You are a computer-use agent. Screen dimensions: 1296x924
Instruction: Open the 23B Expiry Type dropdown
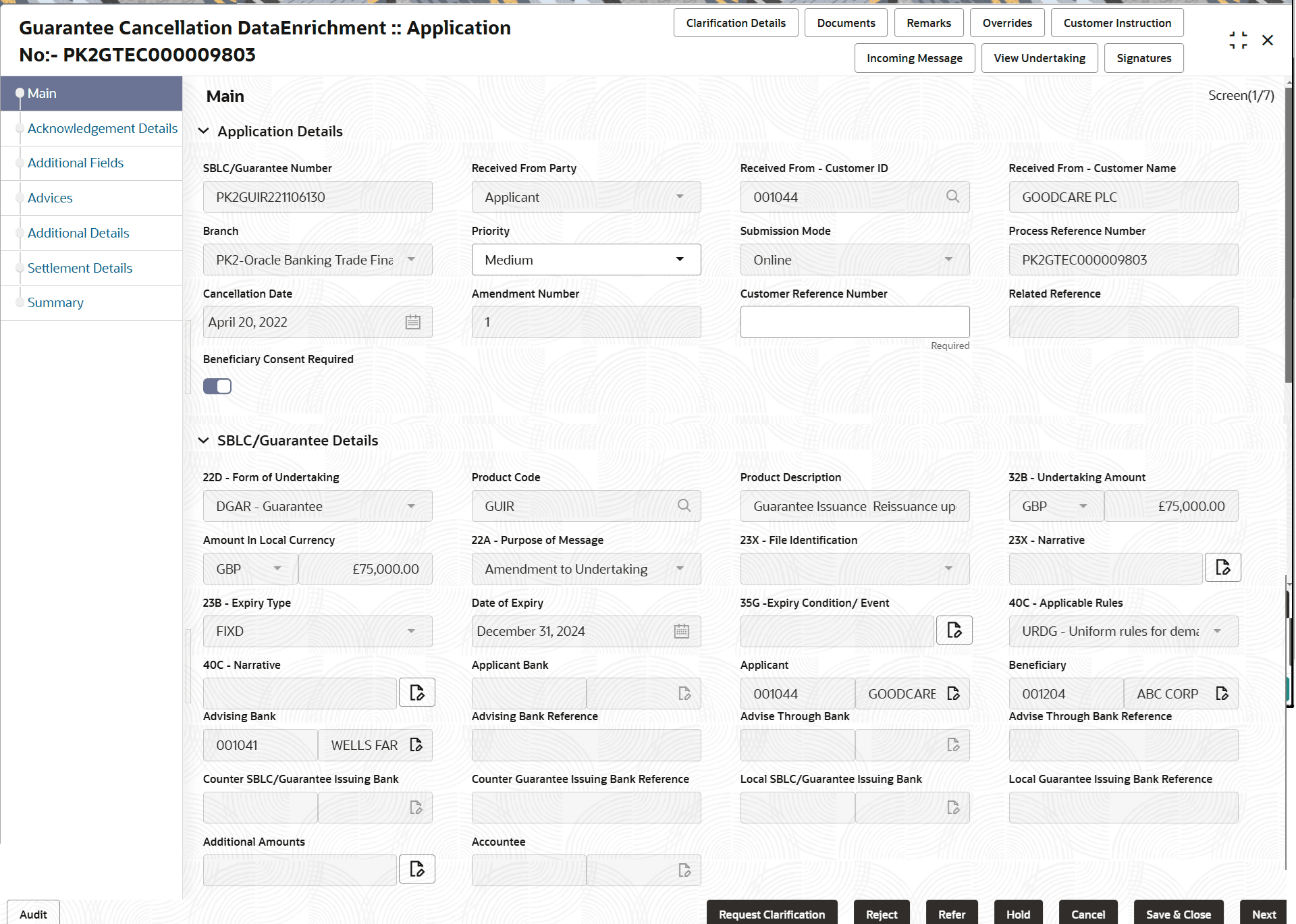pos(317,631)
